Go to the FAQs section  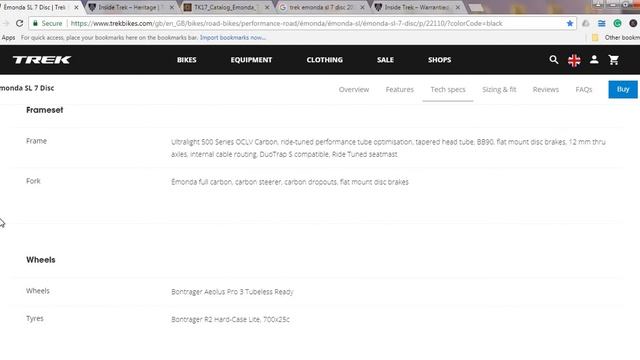(x=584, y=89)
